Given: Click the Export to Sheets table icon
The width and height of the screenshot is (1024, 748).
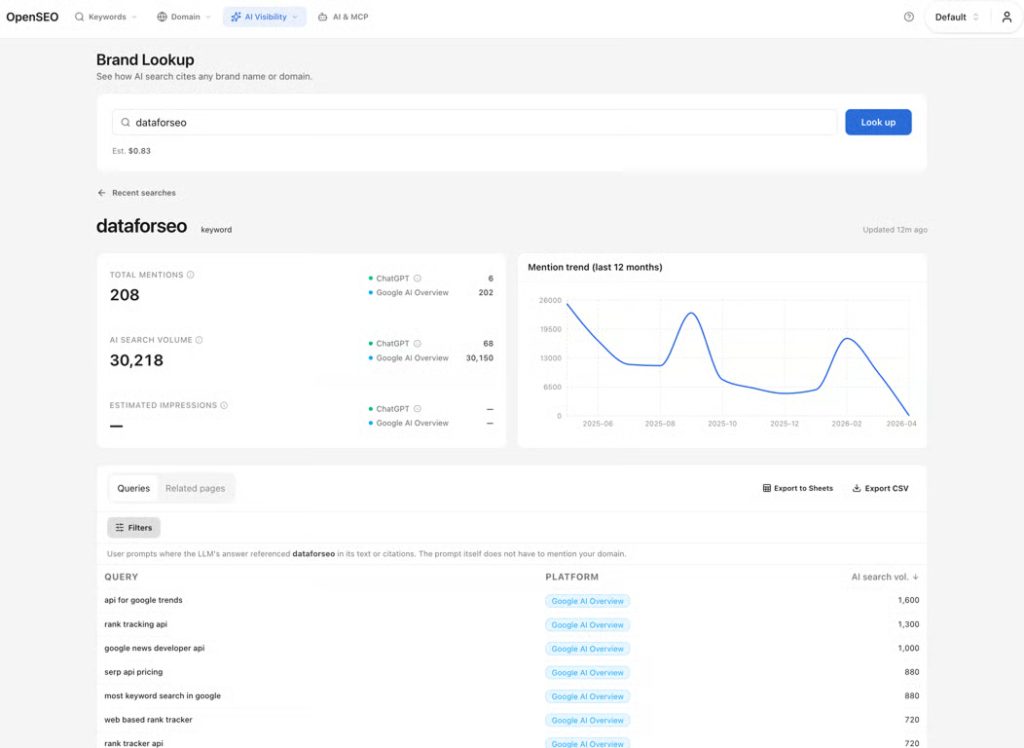Looking at the screenshot, I should 767,488.
